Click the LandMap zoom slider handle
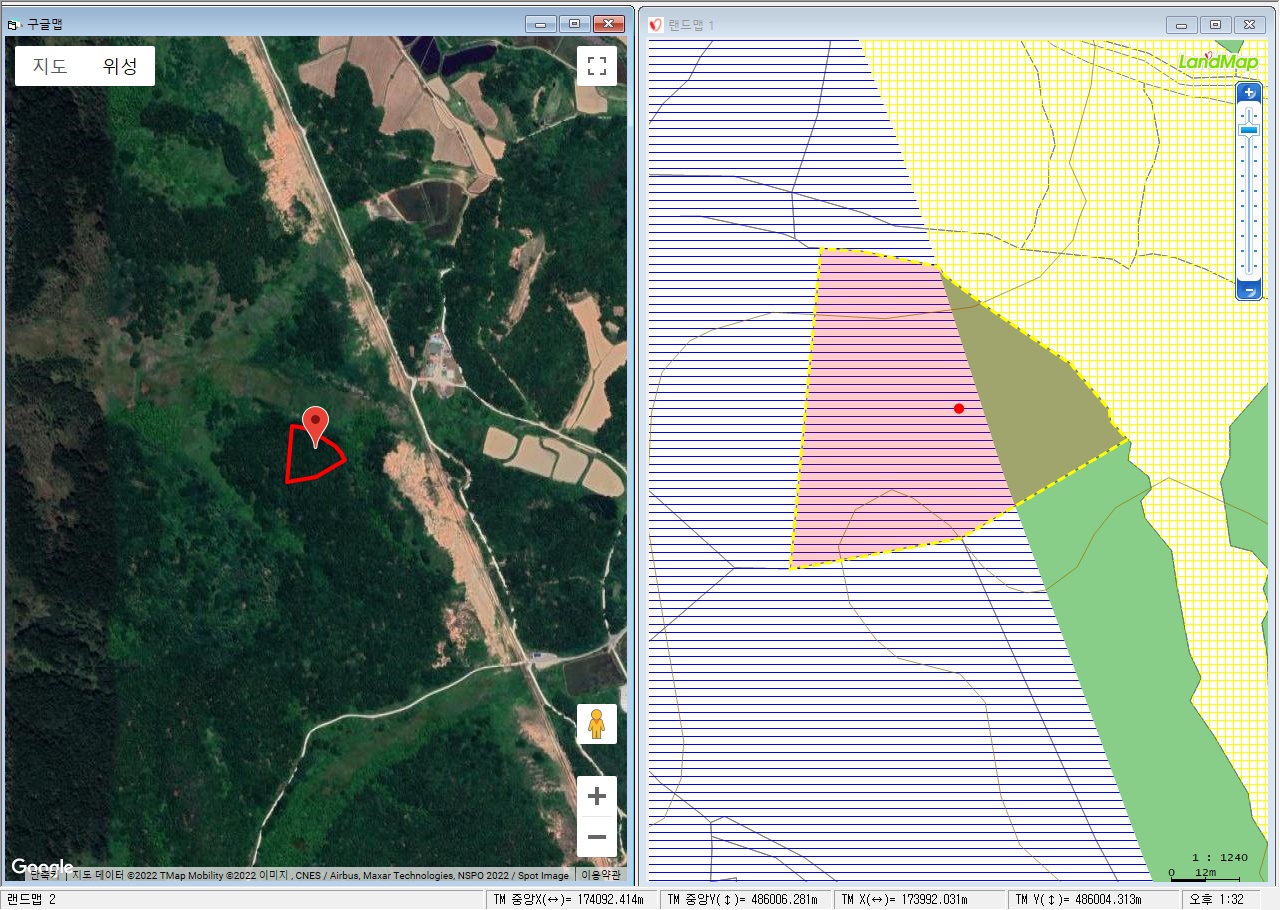Image resolution: width=1280 pixels, height=910 pixels. [1249, 130]
